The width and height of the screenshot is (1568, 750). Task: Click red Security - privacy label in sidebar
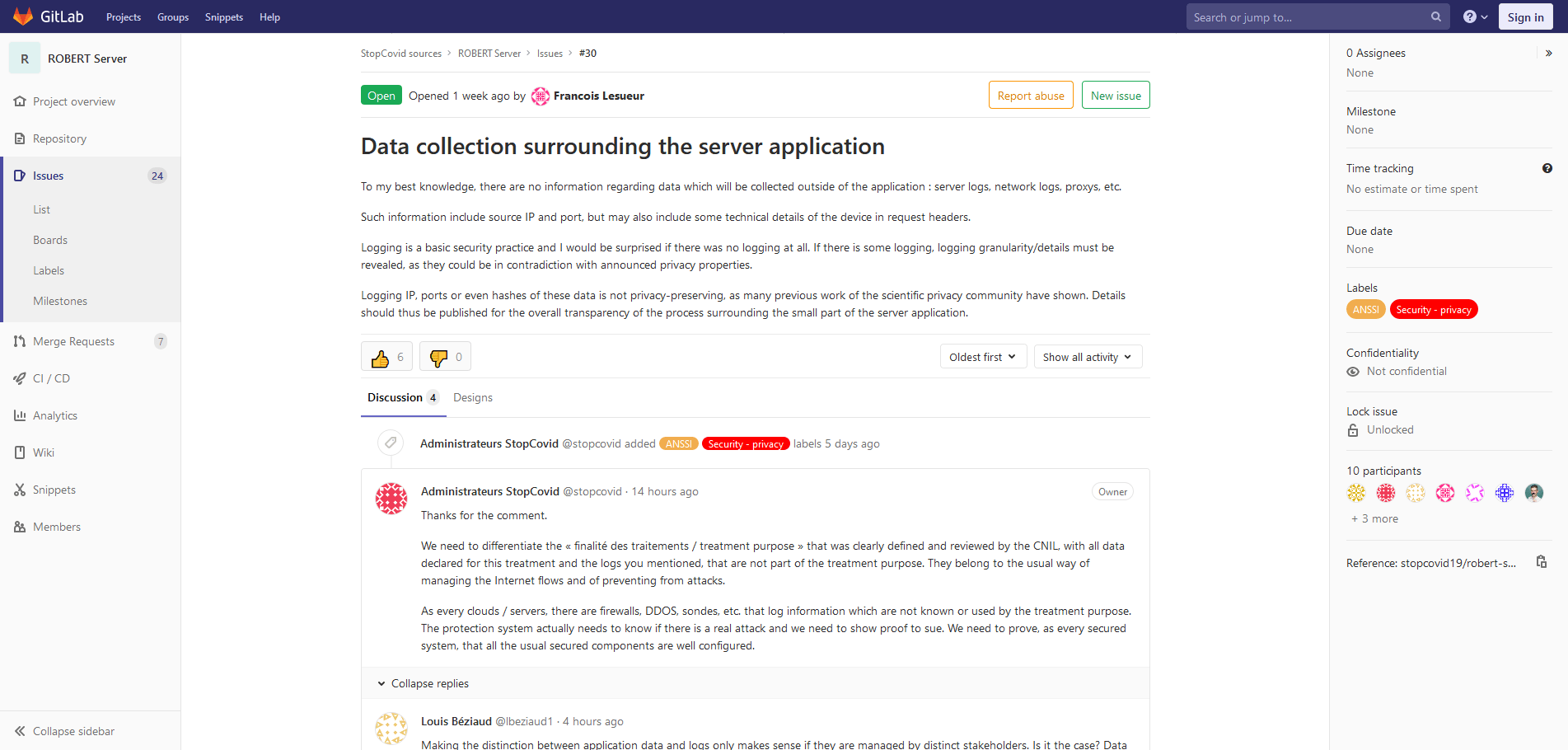pos(1434,310)
